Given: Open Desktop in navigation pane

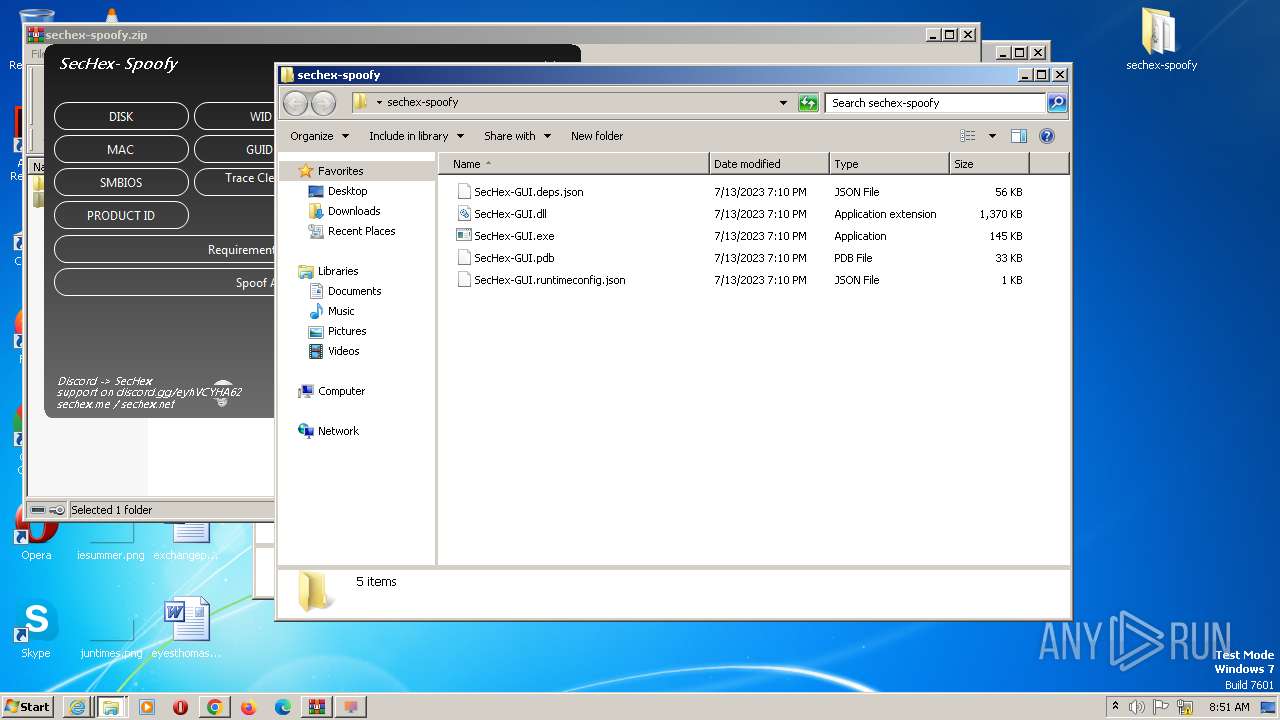Looking at the screenshot, I should [x=347, y=191].
